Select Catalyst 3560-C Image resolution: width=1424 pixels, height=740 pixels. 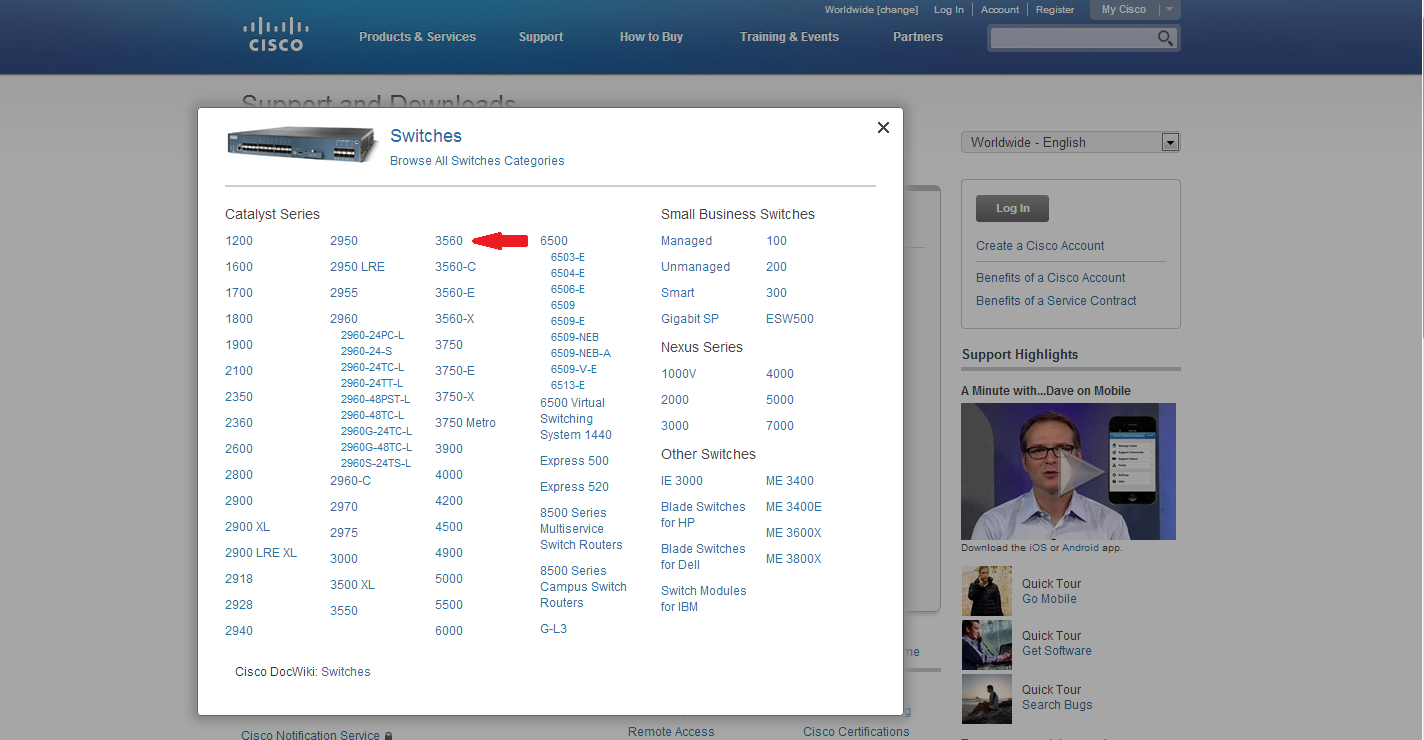[x=455, y=267]
